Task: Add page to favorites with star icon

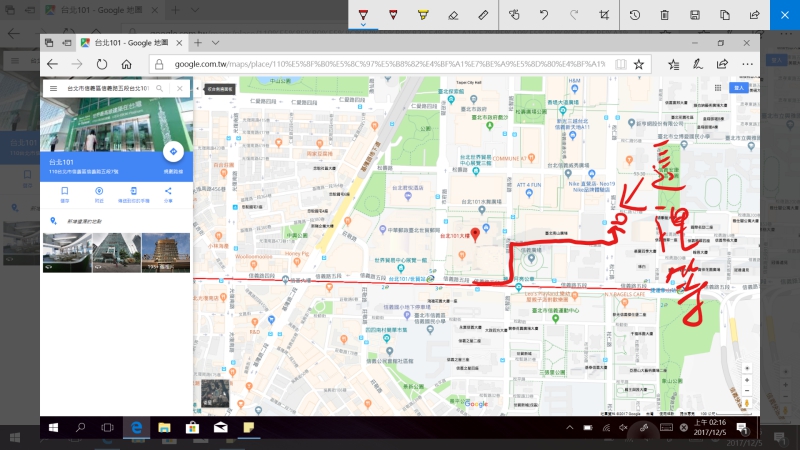Action: click(639, 64)
